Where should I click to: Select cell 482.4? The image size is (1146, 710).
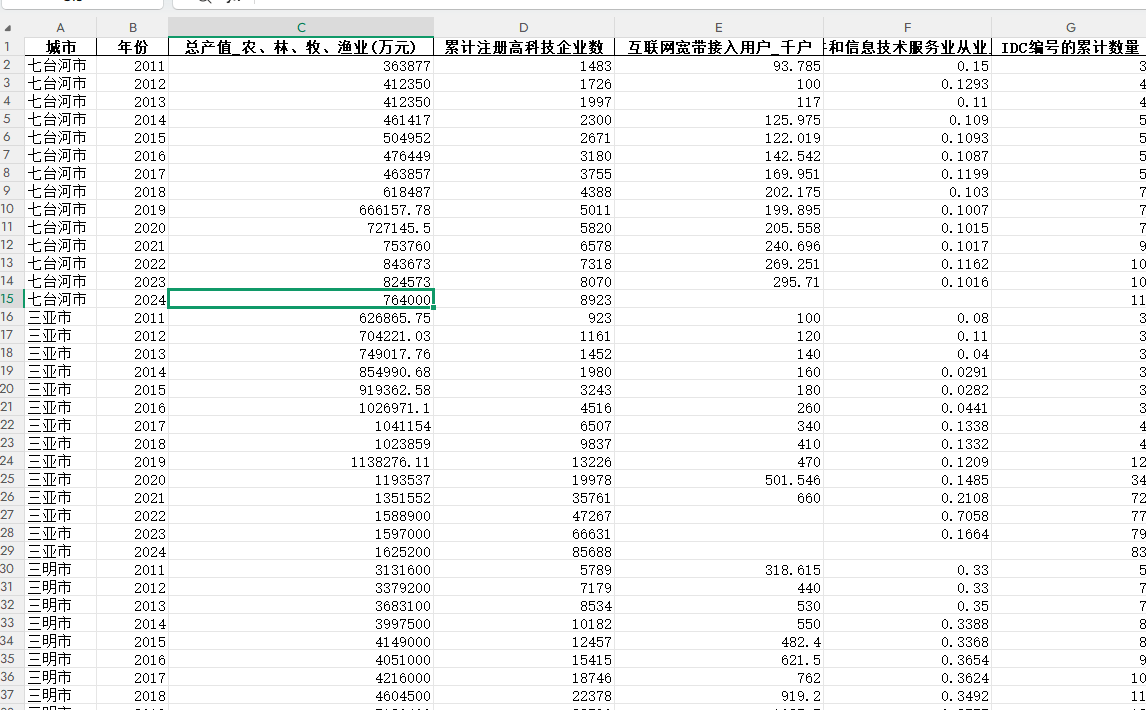[x=718, y=641]
